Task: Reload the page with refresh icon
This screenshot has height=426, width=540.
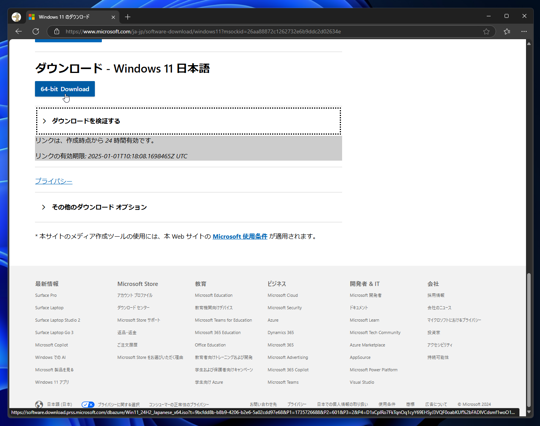Action: 35,31
